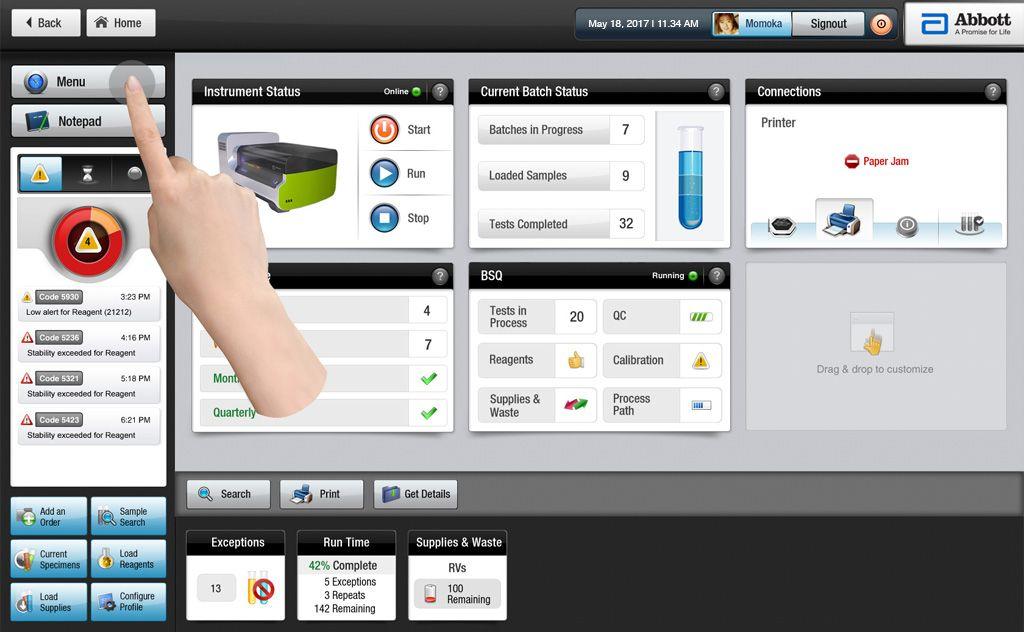
Task: Click the QC level indicator bar
Action: [x=700, y=317]
